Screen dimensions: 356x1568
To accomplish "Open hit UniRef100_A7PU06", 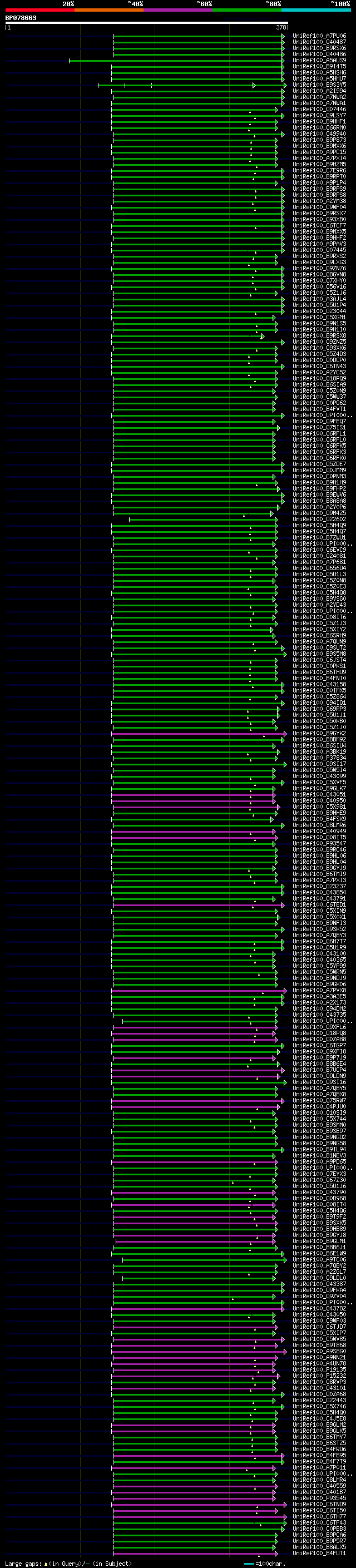I will coord(319,36).
